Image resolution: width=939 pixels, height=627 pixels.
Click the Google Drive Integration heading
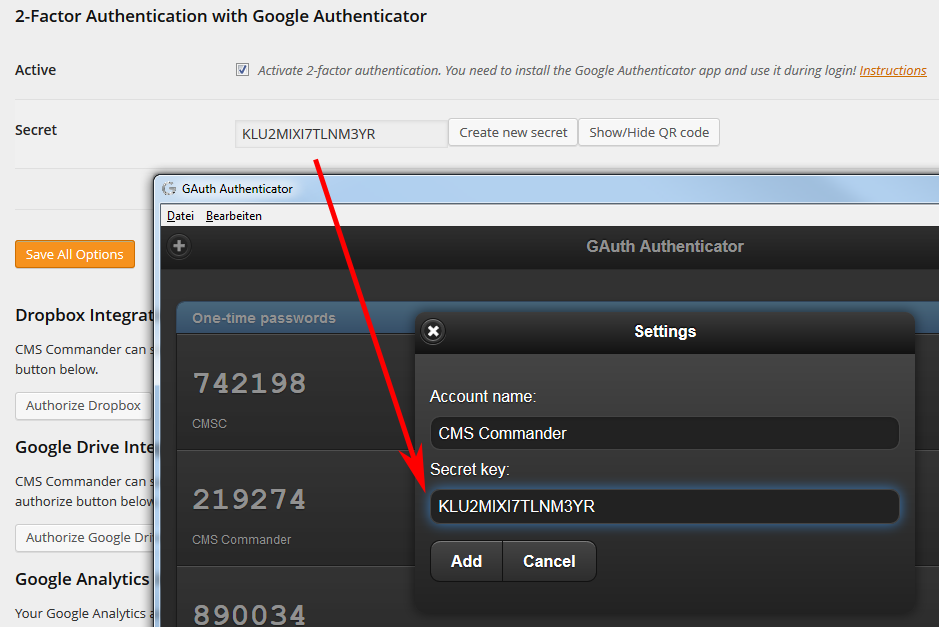(84, 447)
